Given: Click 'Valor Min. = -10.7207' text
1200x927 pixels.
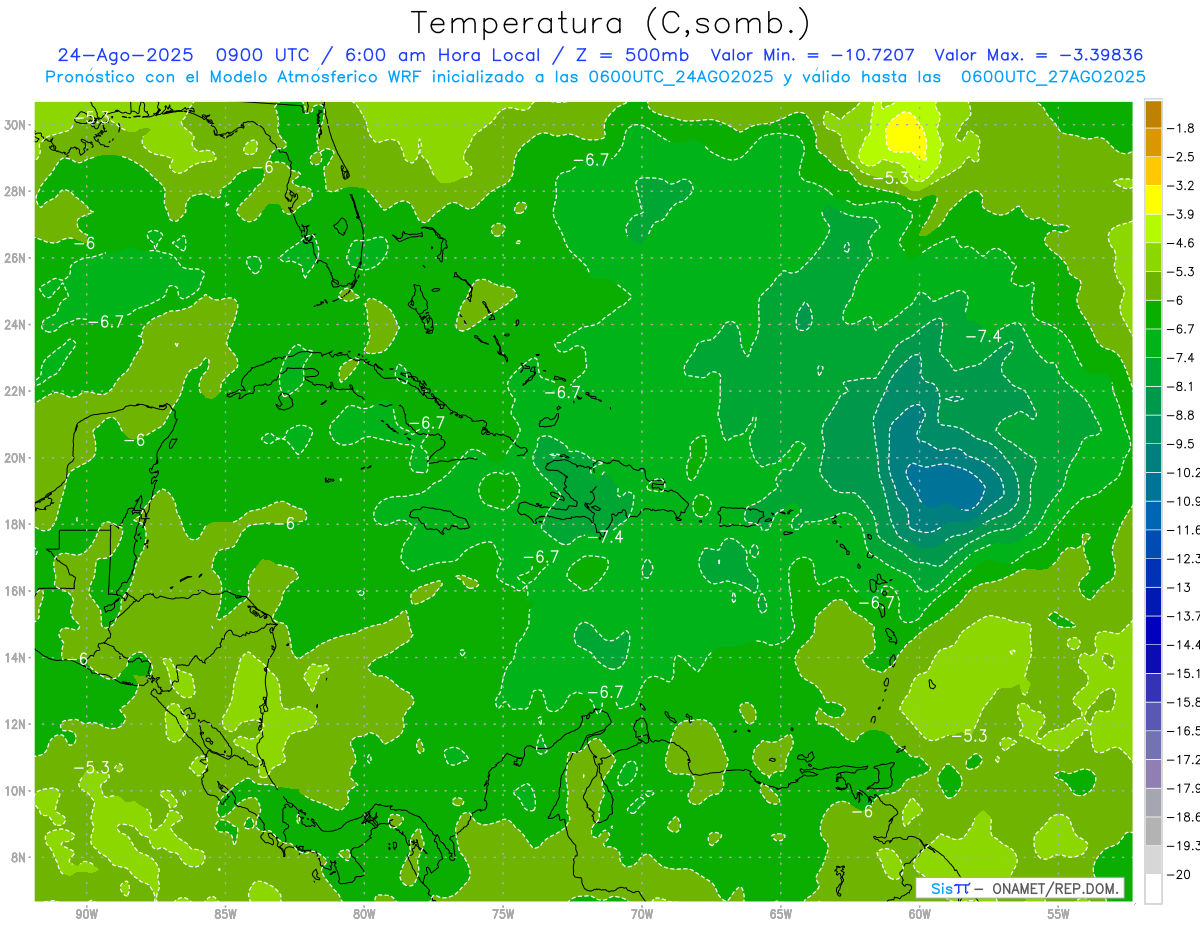Looking at the screenshot, I should click(814, 55).
